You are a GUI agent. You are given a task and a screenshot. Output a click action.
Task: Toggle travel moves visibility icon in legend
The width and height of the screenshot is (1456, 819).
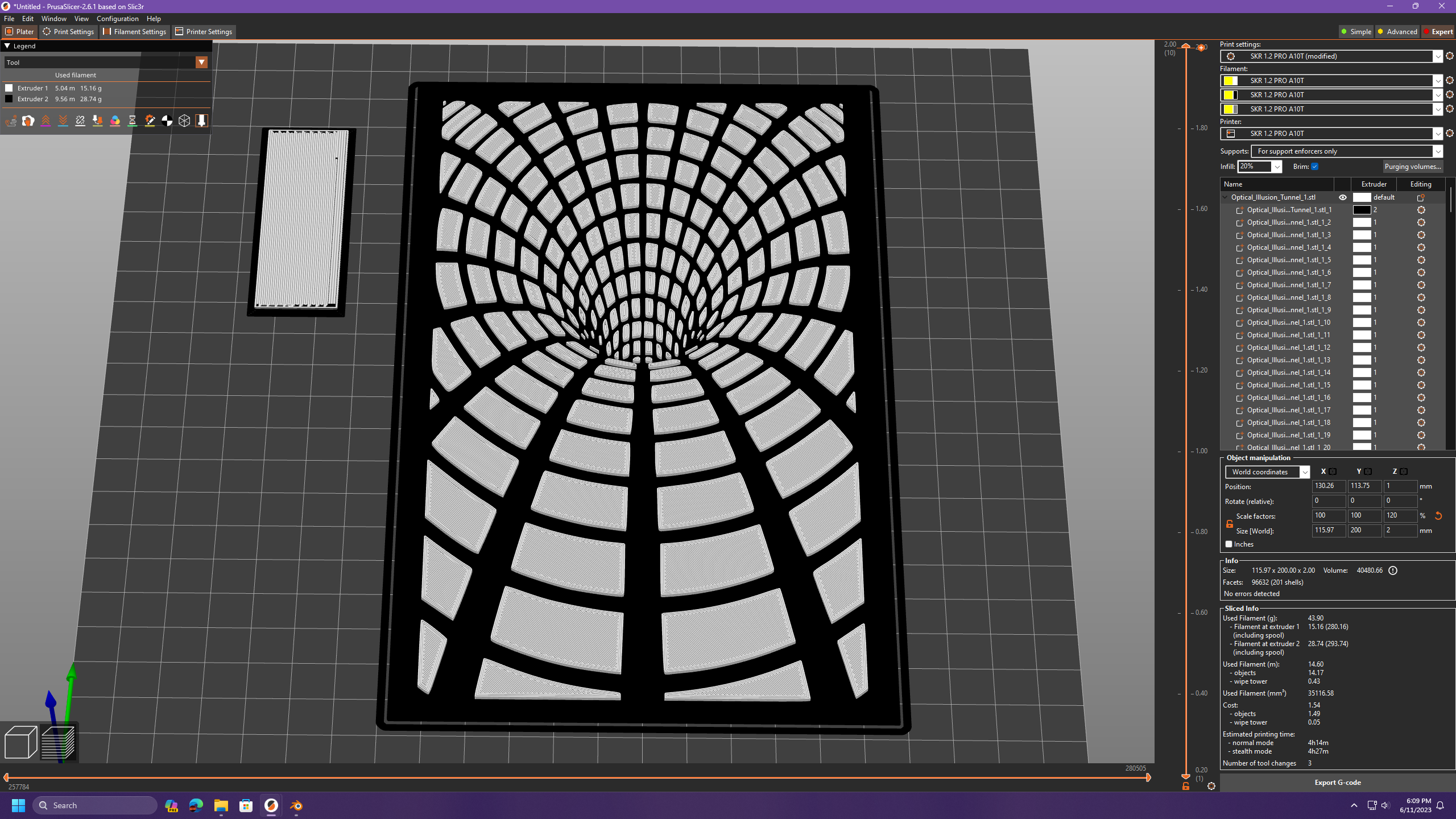pyautogui.click(x=11, y=121)
